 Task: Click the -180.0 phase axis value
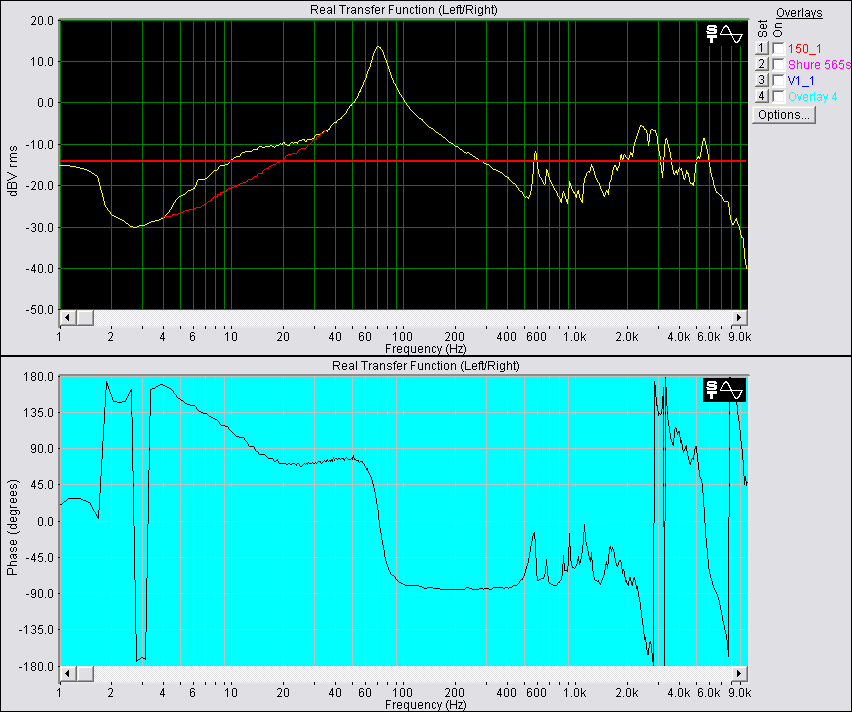37,666
